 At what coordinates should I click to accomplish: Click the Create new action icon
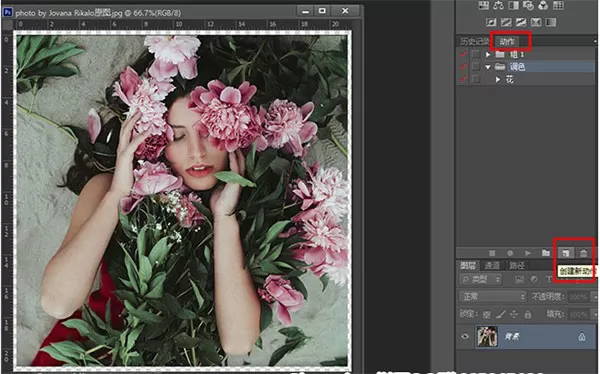tap(565, 253)
